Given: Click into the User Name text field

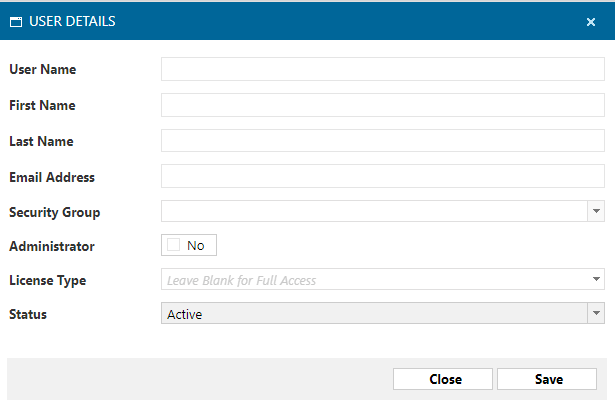Looking at the screenshot, I should pyautogui.click(x=382, y=69).
